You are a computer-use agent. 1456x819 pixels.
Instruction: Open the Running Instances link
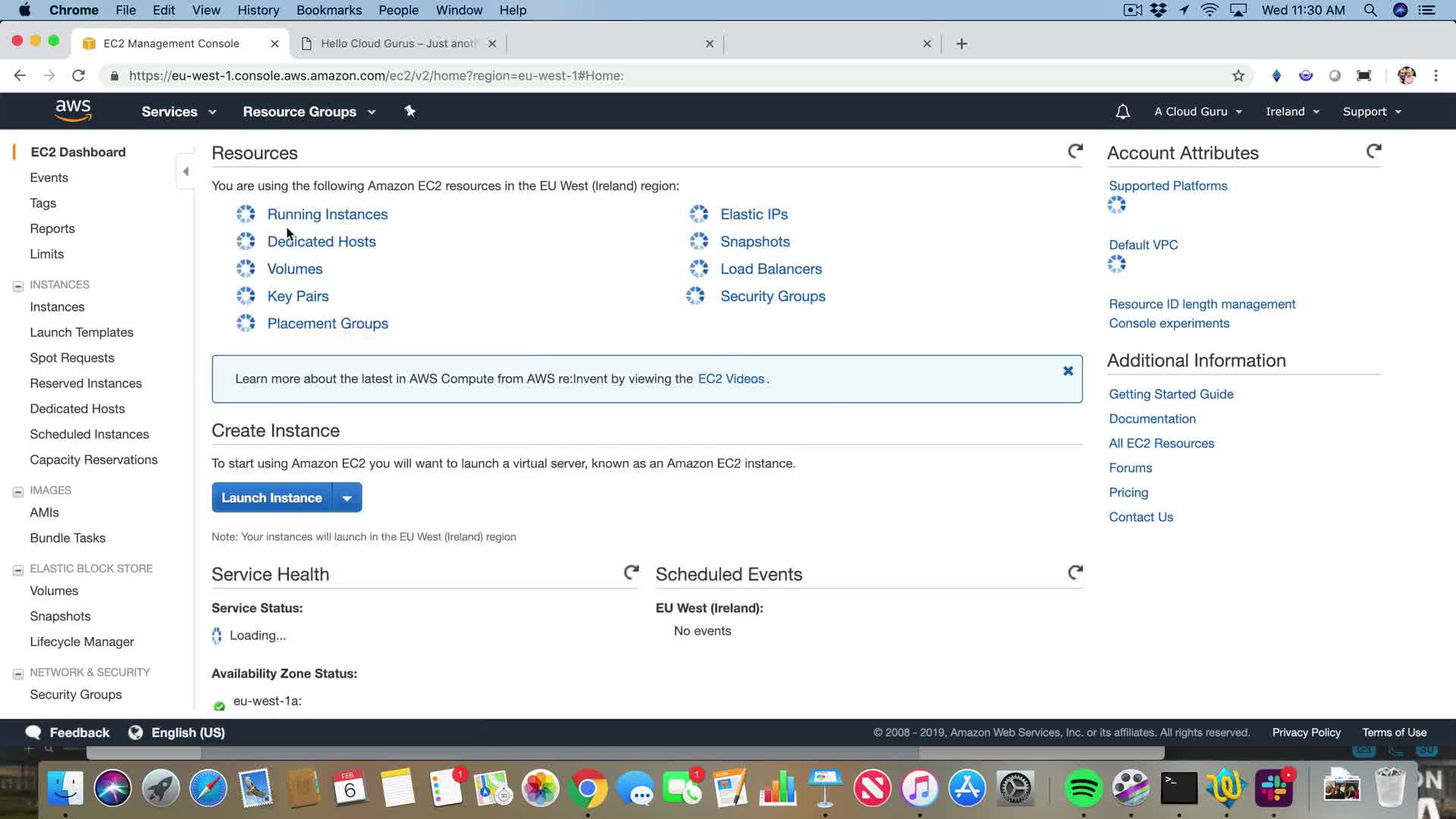[327, 215]
